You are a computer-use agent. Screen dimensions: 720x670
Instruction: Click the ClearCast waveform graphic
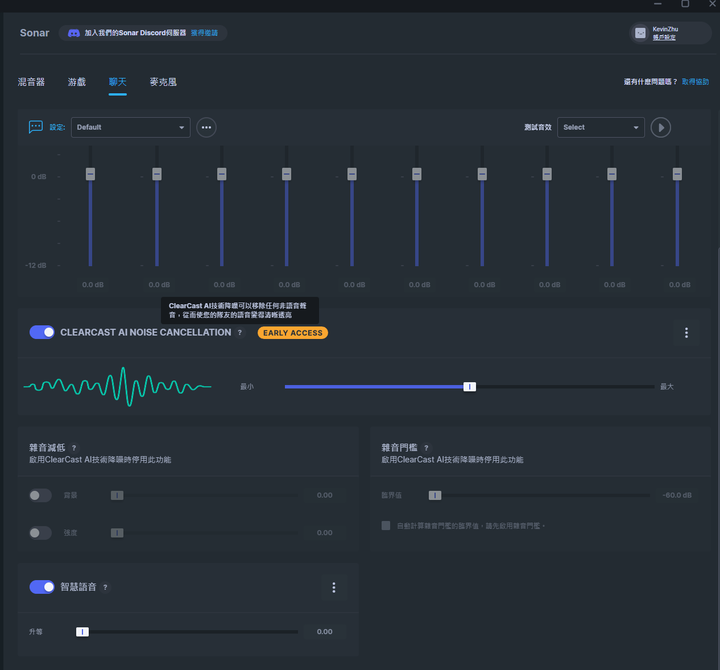(x=118, y=387)
